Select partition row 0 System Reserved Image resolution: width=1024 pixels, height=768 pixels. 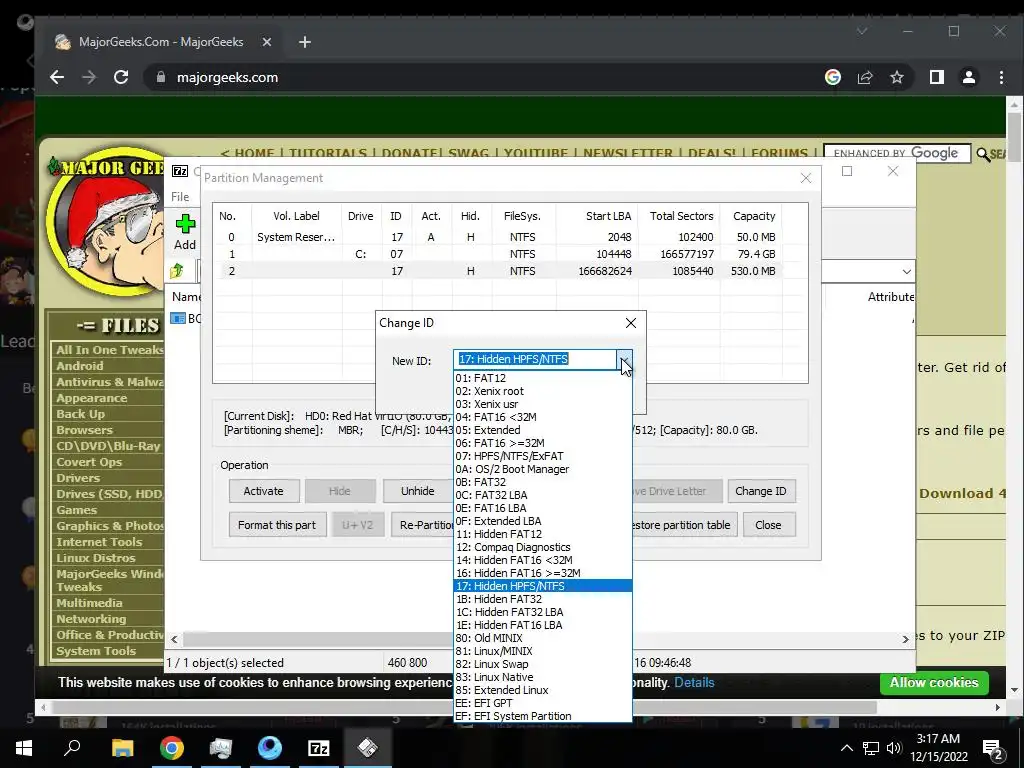(x=500, y=237)
